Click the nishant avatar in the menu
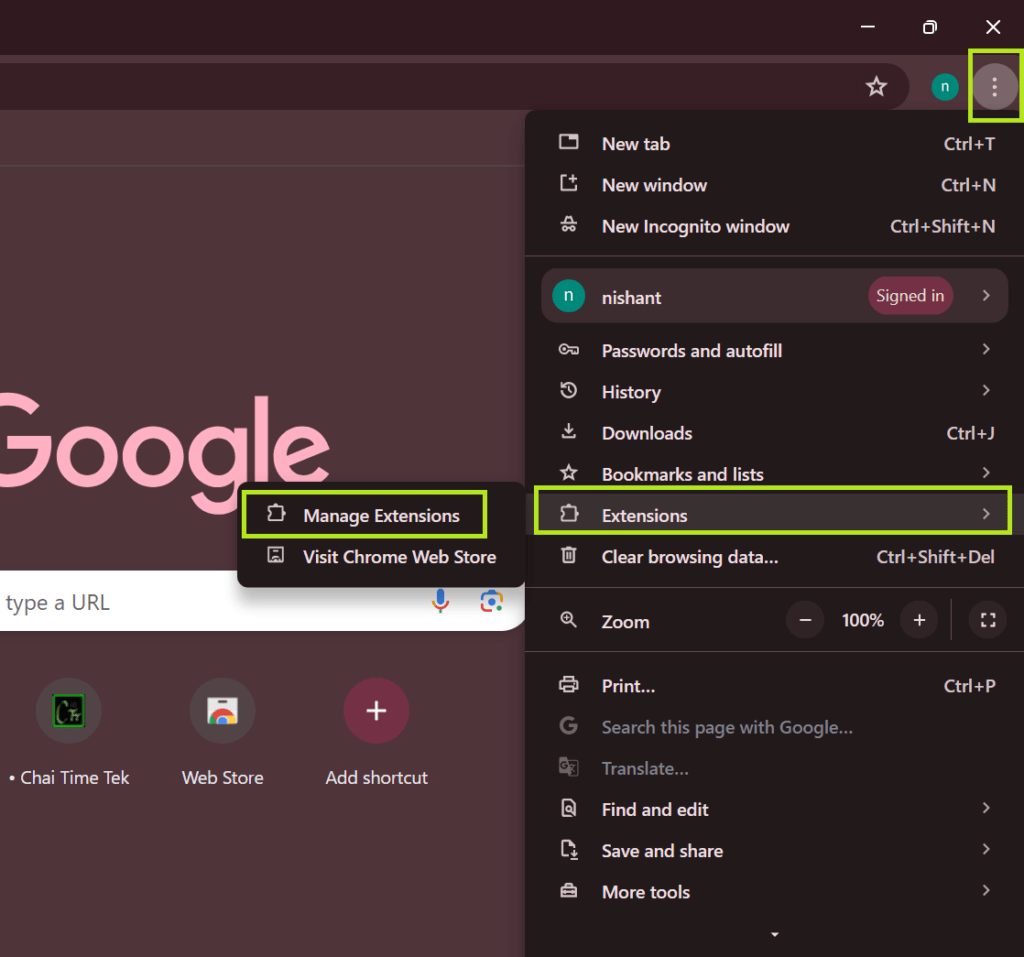Screen dimensions: 1024x957 (x=568, y=296)
